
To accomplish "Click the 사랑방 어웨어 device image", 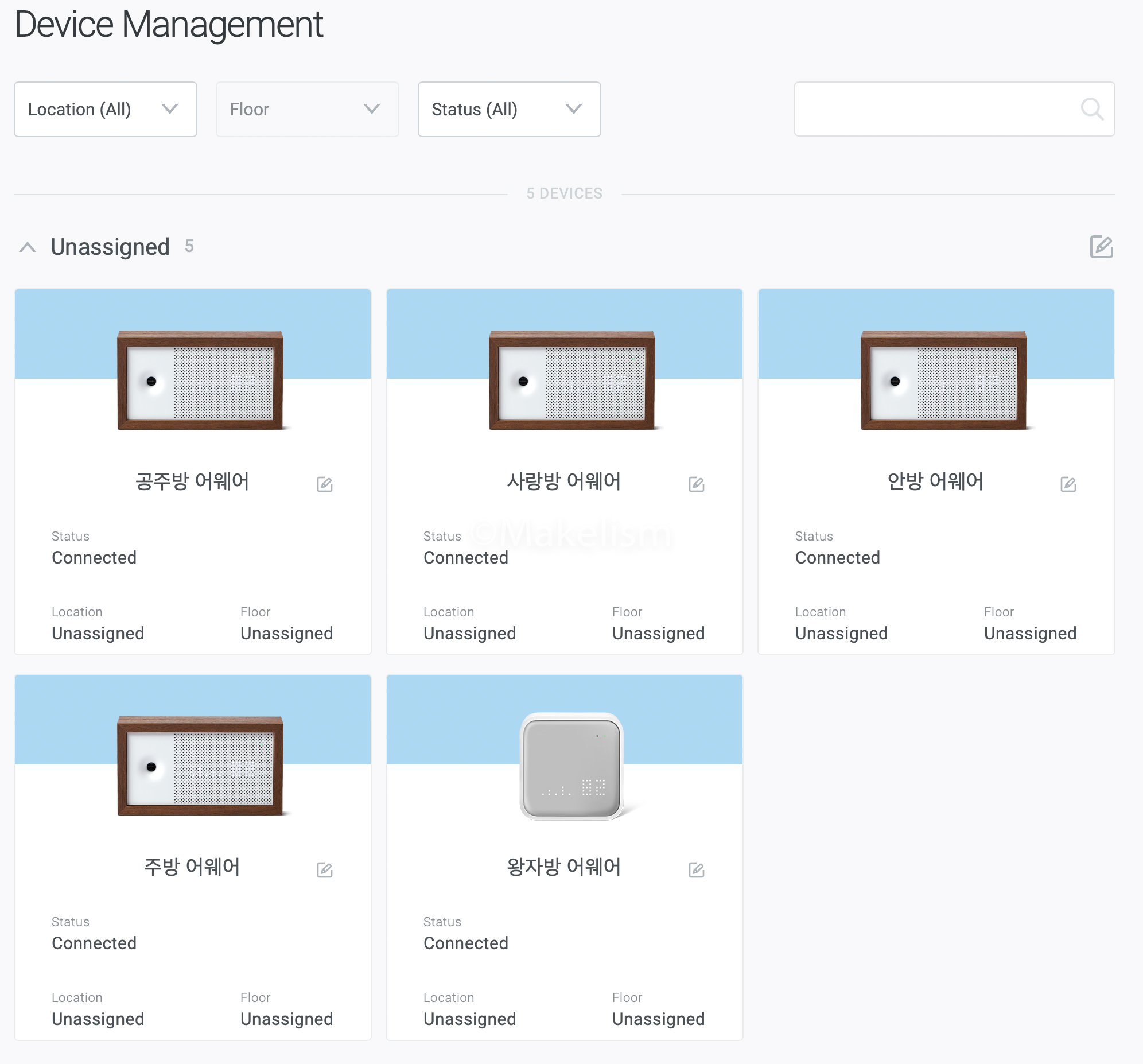I will click(x=571, y=380).
